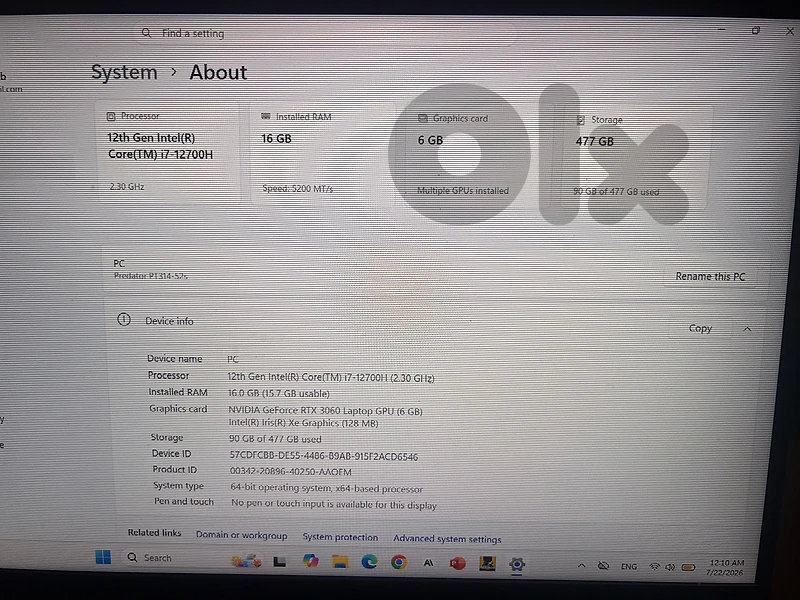
Task: Click the Pen and touch label
Action: pyautogui.click(x=184, y=502)
